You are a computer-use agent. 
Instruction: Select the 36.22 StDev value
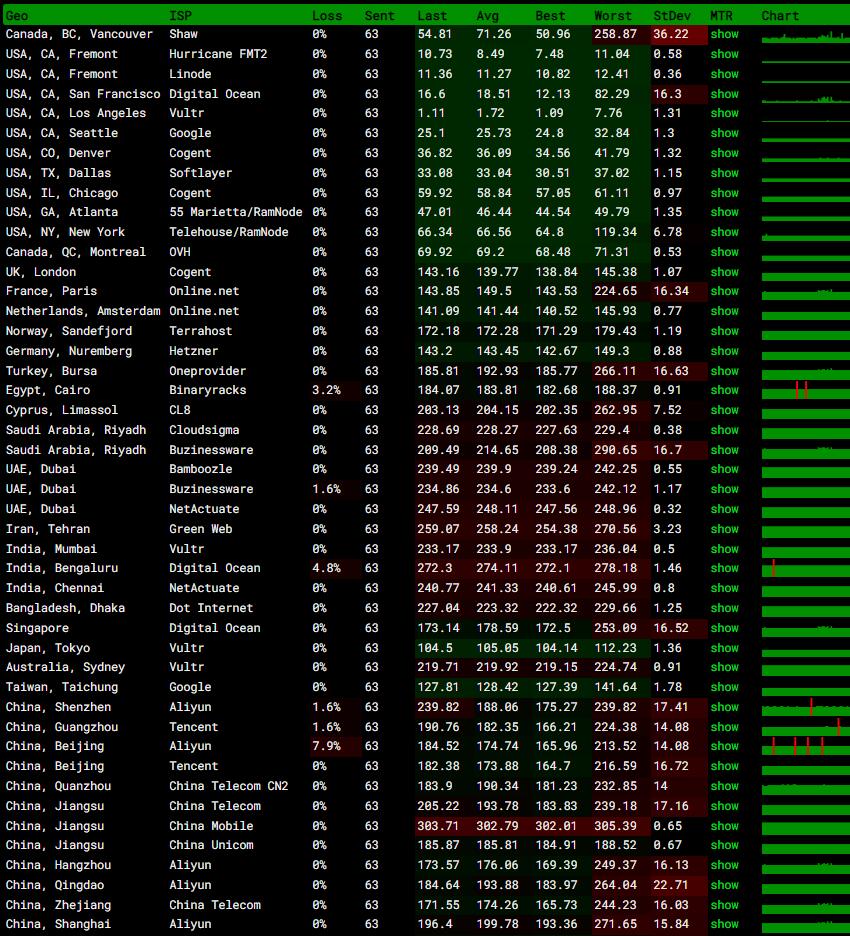coord(670,34)
